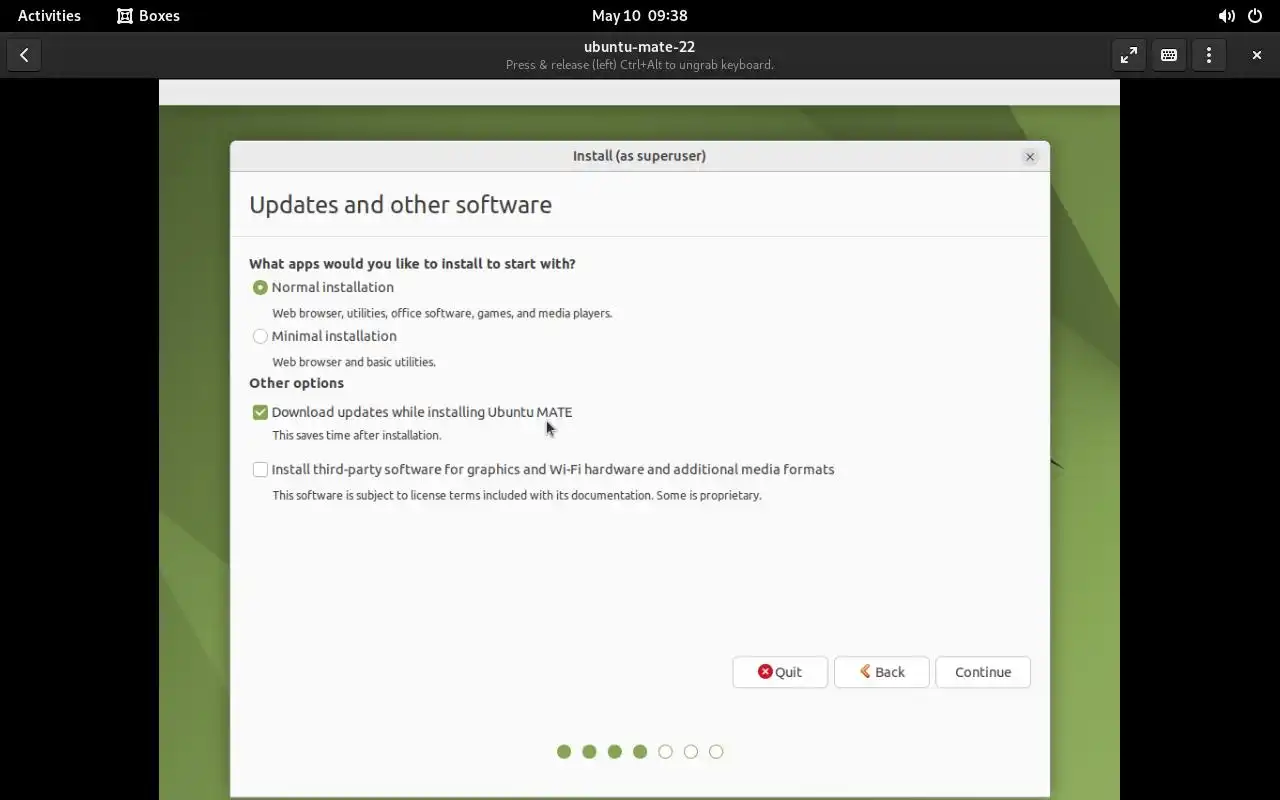1280x800 pixels.
Task: Click the Back button in installer
Action: 881,672
